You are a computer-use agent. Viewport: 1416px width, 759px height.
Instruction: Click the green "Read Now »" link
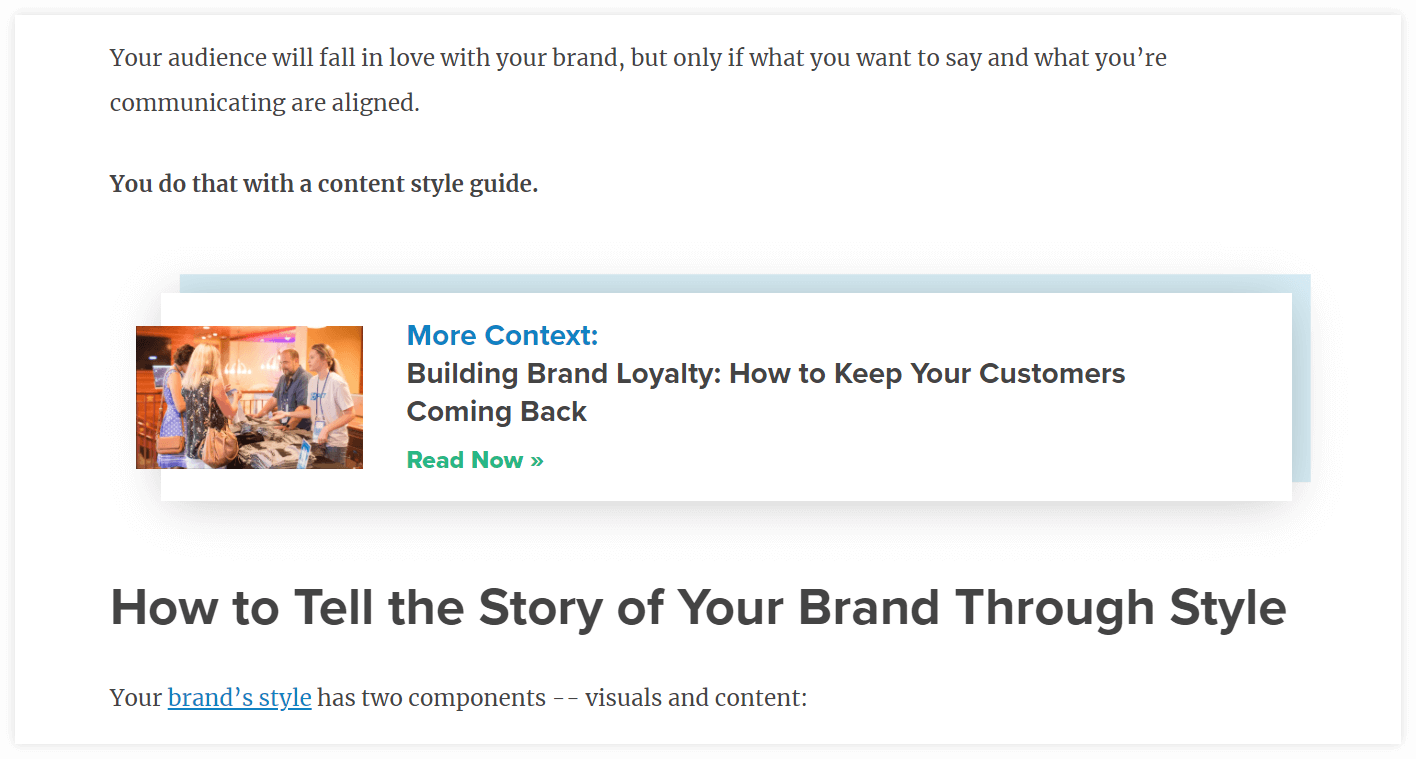[x=475, y=460]
